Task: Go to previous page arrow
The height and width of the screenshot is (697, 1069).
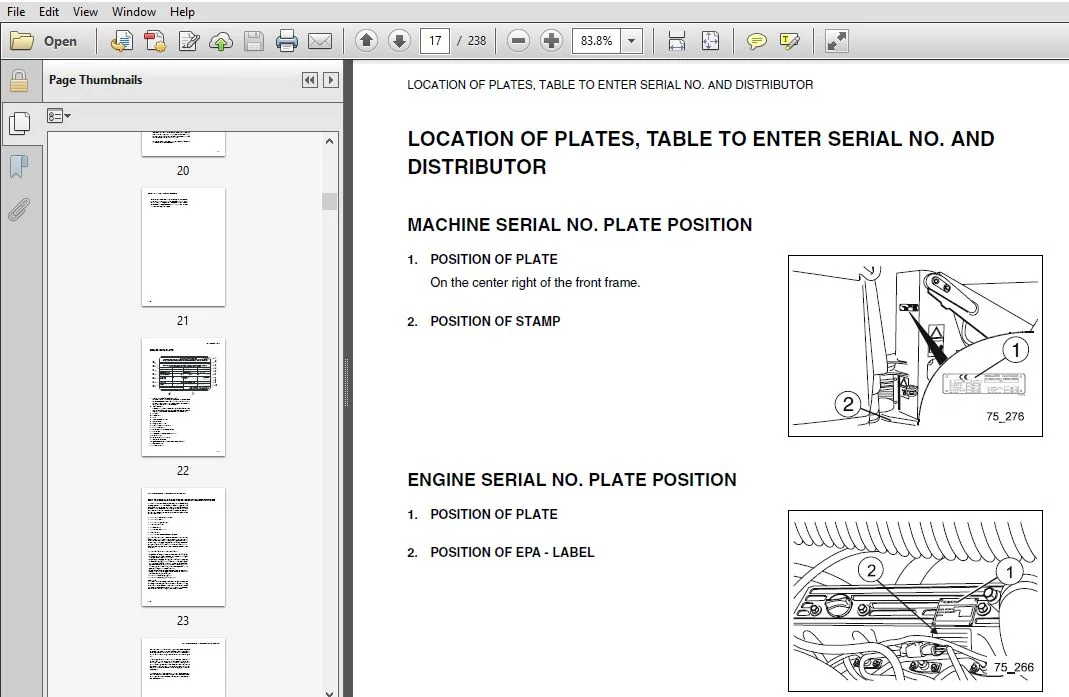Action: click(x=366, y=41)
